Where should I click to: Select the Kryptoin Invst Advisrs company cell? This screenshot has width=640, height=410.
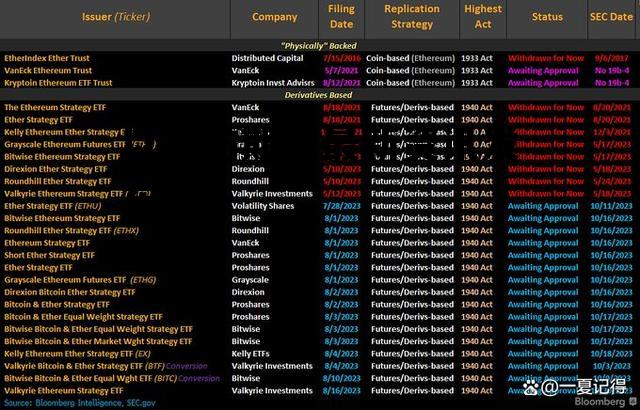[273, 83]
